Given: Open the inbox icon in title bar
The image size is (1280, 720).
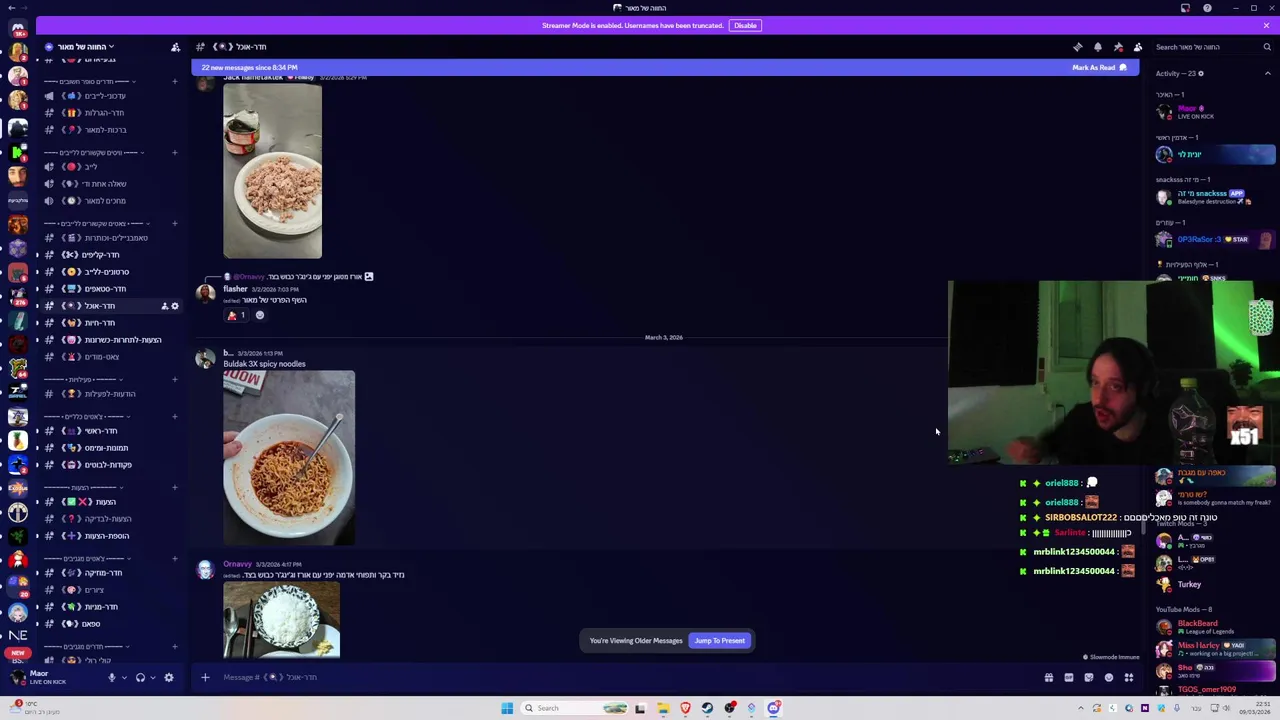Looking at the screenshot, I should tap(1185, 8).
